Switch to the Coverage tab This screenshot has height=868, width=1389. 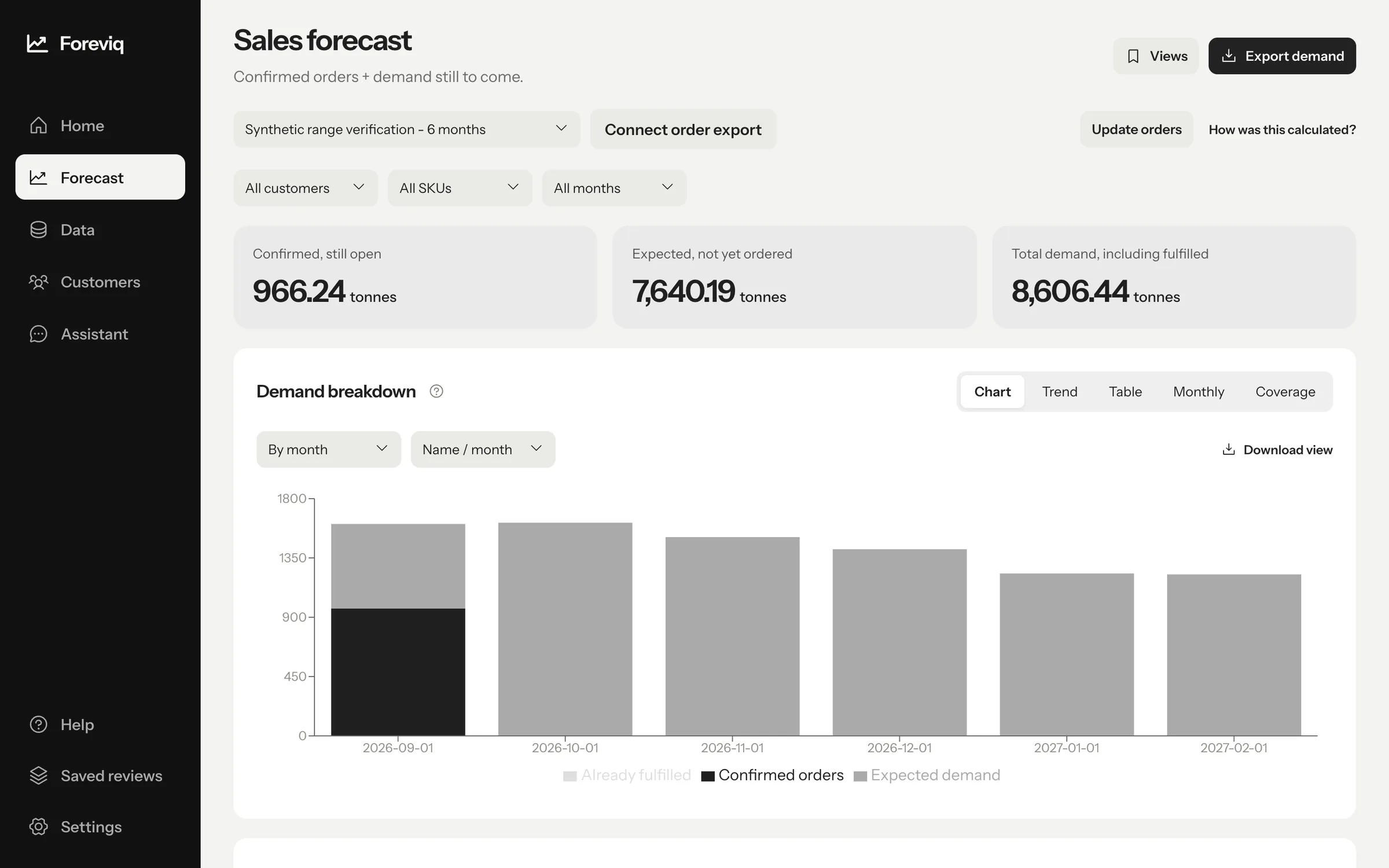[1285, 392]
